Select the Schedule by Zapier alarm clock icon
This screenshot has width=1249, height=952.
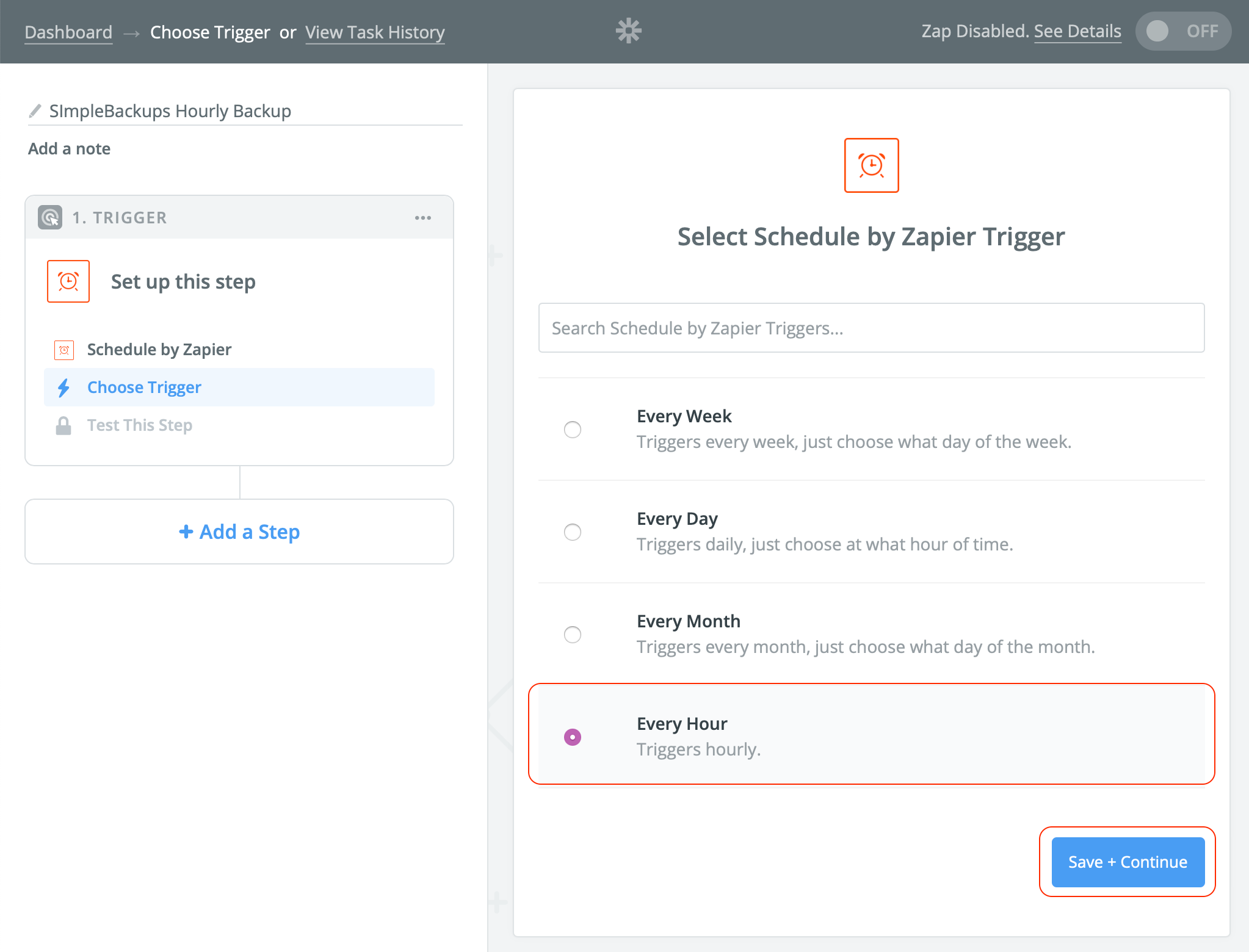tap(63, 349)
